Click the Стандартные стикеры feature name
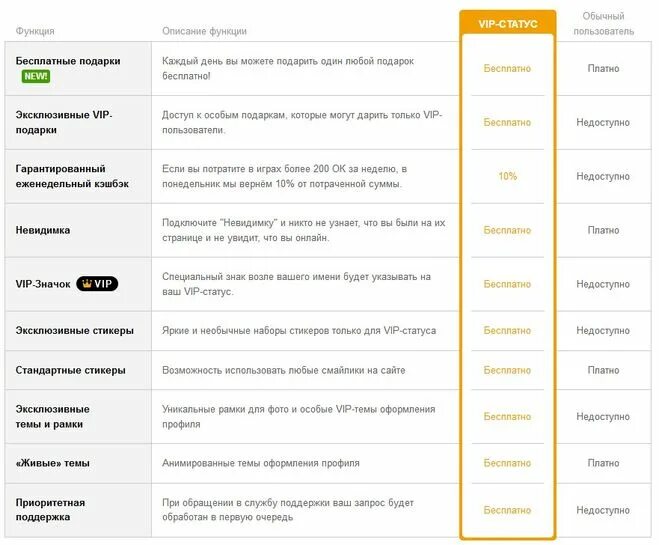Screen dimensions: 659x545 70,370
